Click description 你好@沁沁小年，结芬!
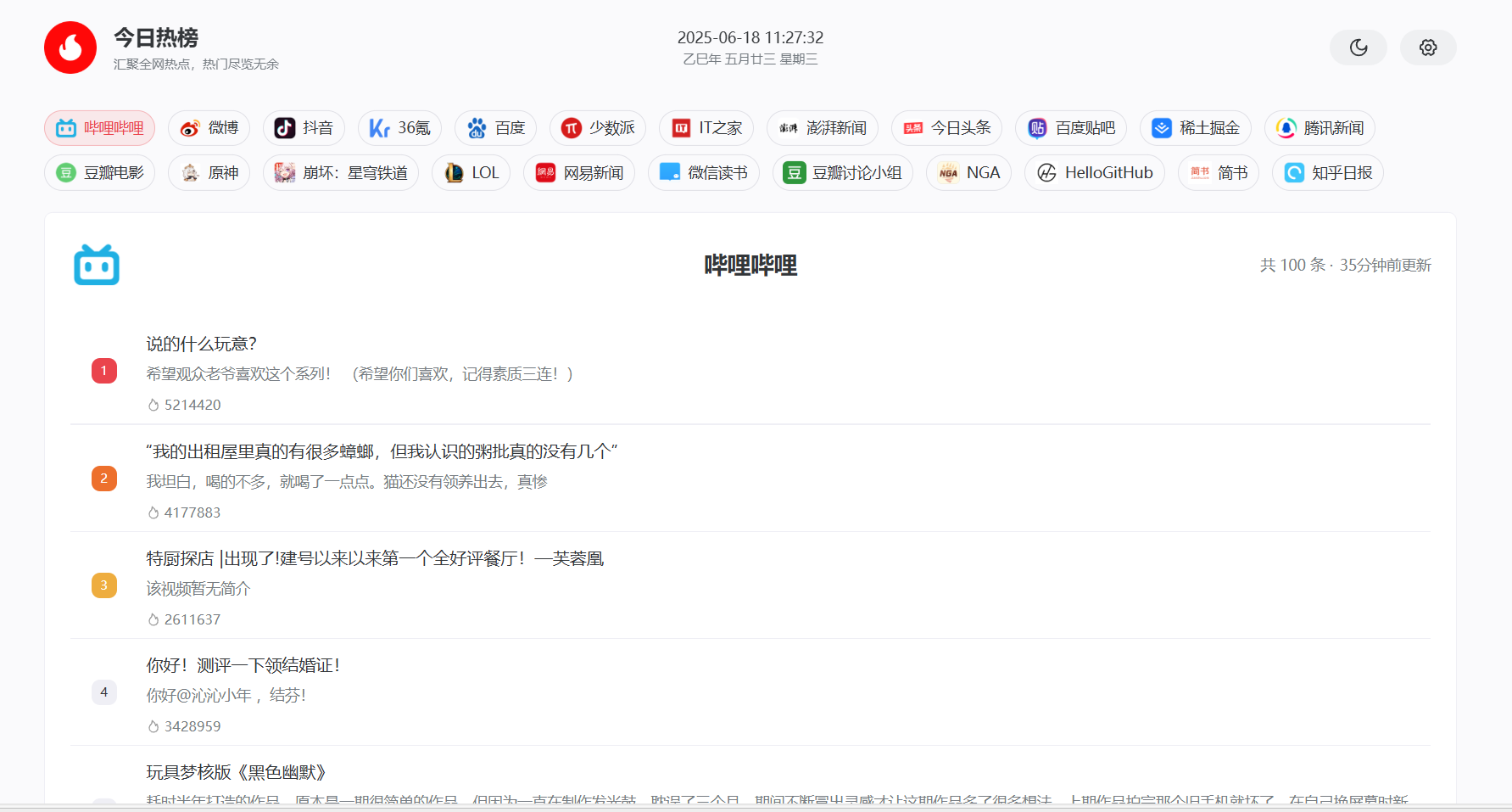This screenshot has height=812, width=1512. [226, 696]
